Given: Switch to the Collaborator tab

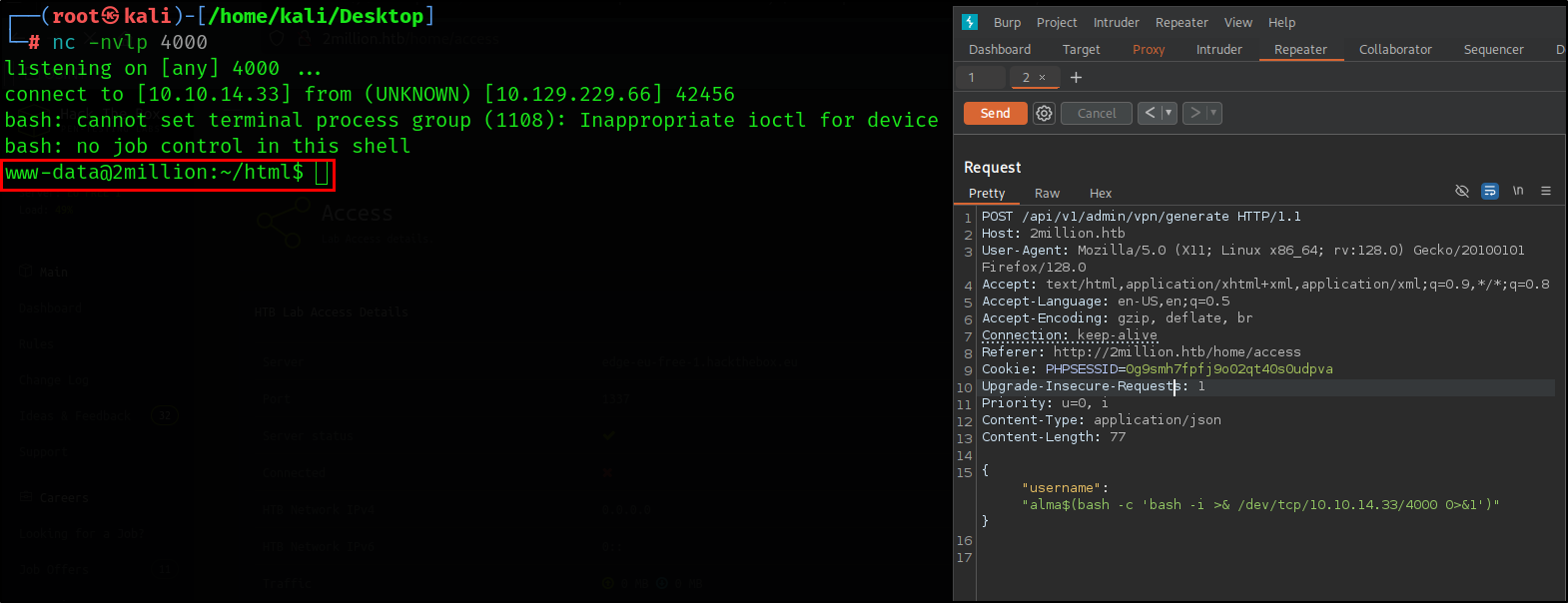Looking at the screenshot, I should point(1395,49).
